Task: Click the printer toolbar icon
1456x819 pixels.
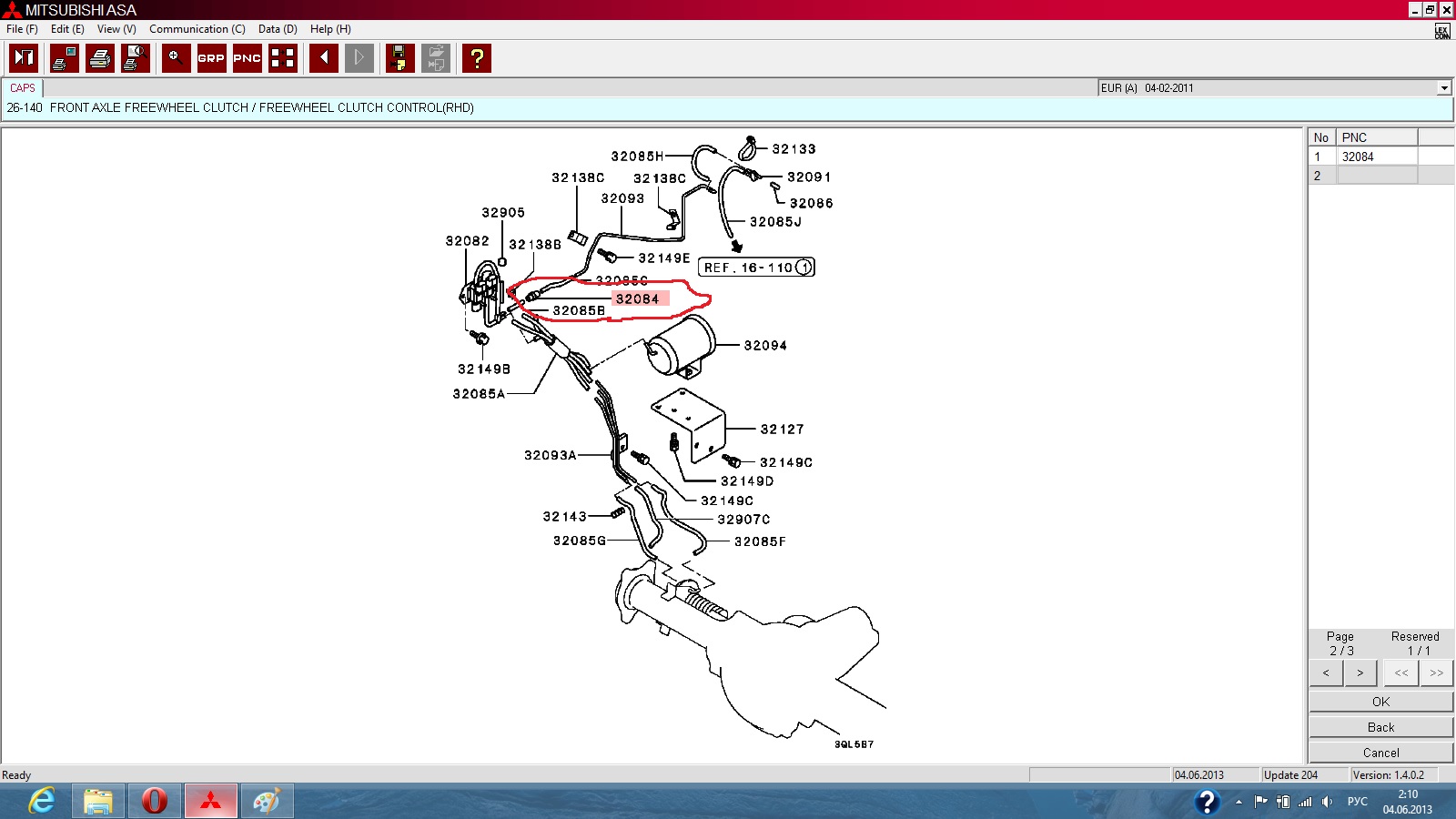Action: pos(100,58)
